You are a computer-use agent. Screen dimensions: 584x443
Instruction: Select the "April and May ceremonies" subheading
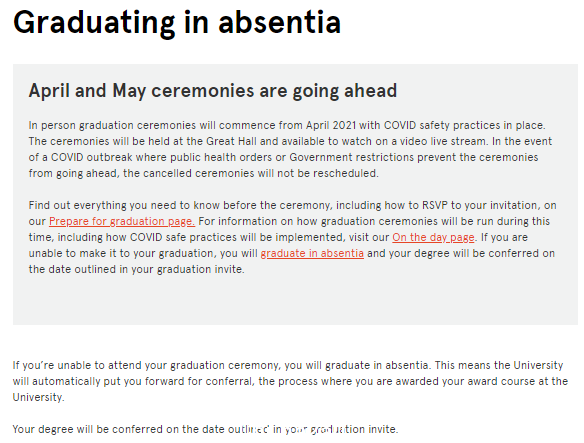pyautogui.click(x=213, y=91)
